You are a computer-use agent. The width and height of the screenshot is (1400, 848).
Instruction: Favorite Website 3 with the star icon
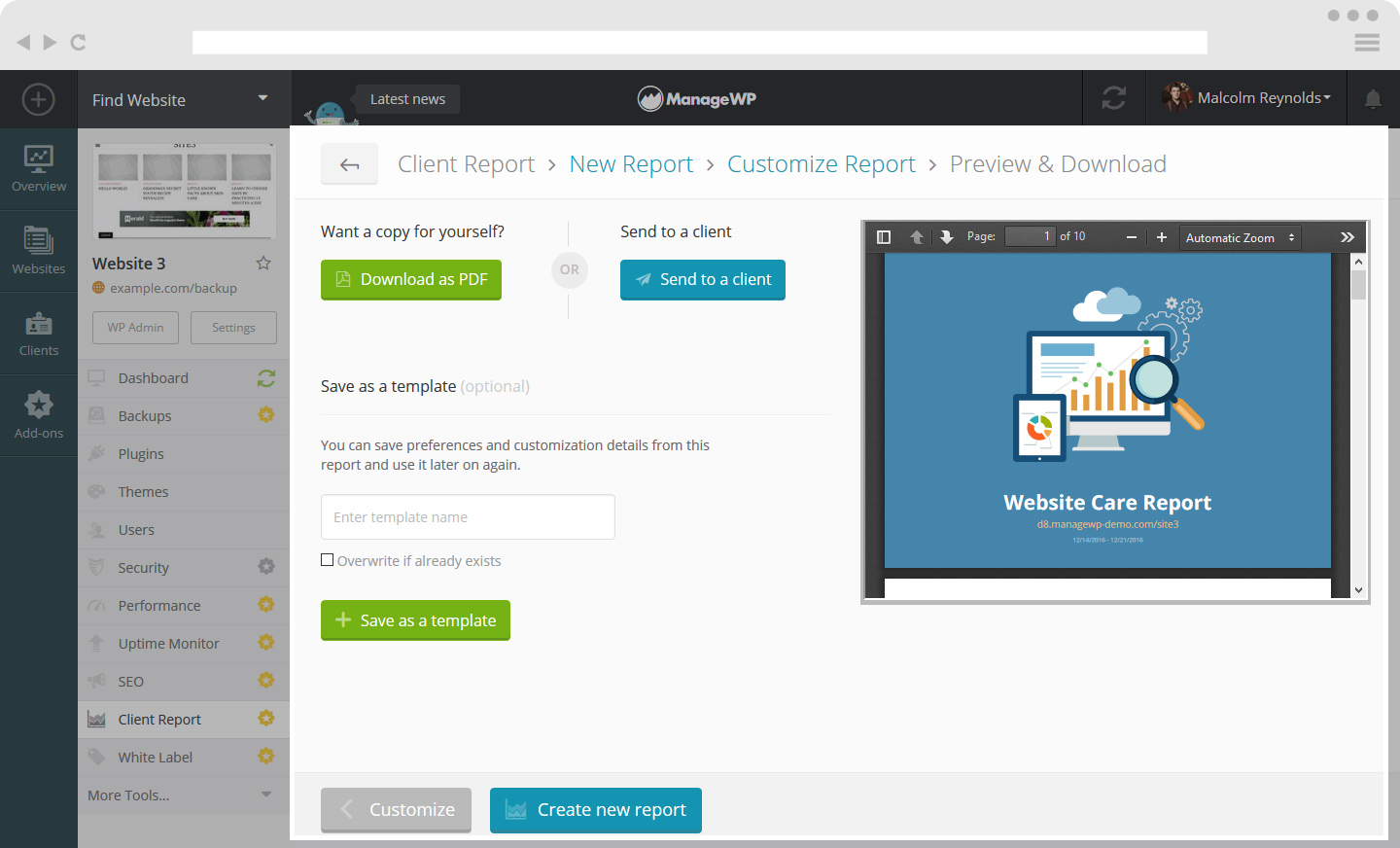point(263,264)
